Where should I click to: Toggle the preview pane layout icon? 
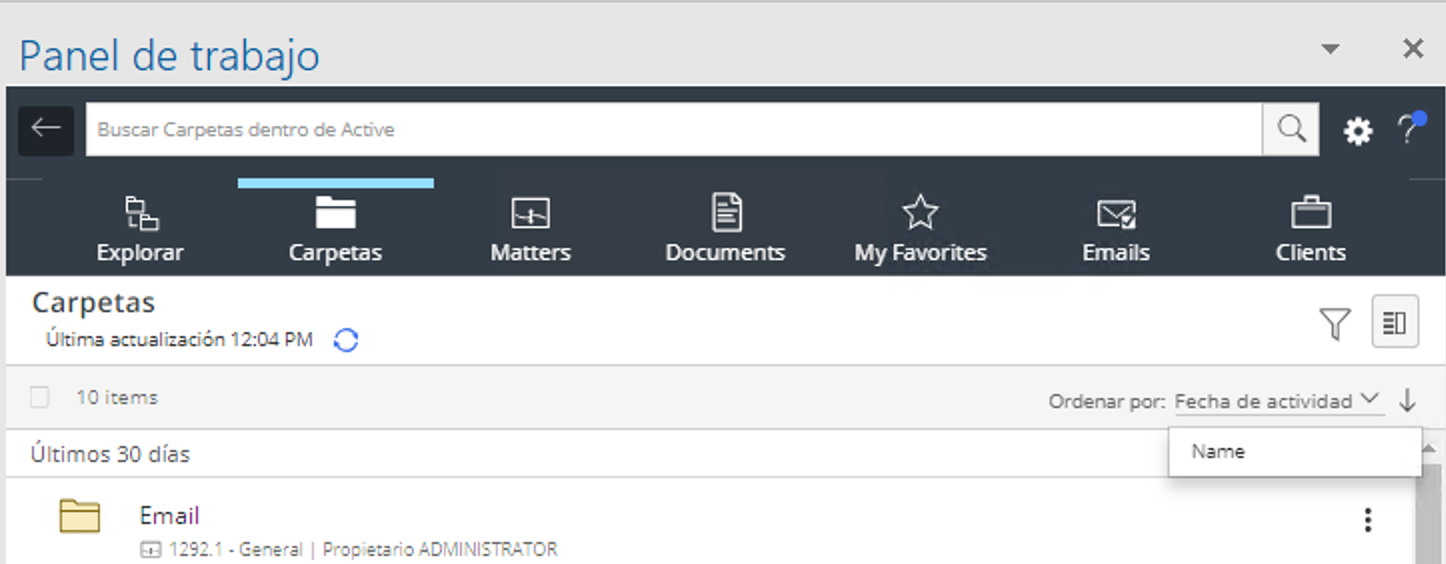(x=1395, y=322)
